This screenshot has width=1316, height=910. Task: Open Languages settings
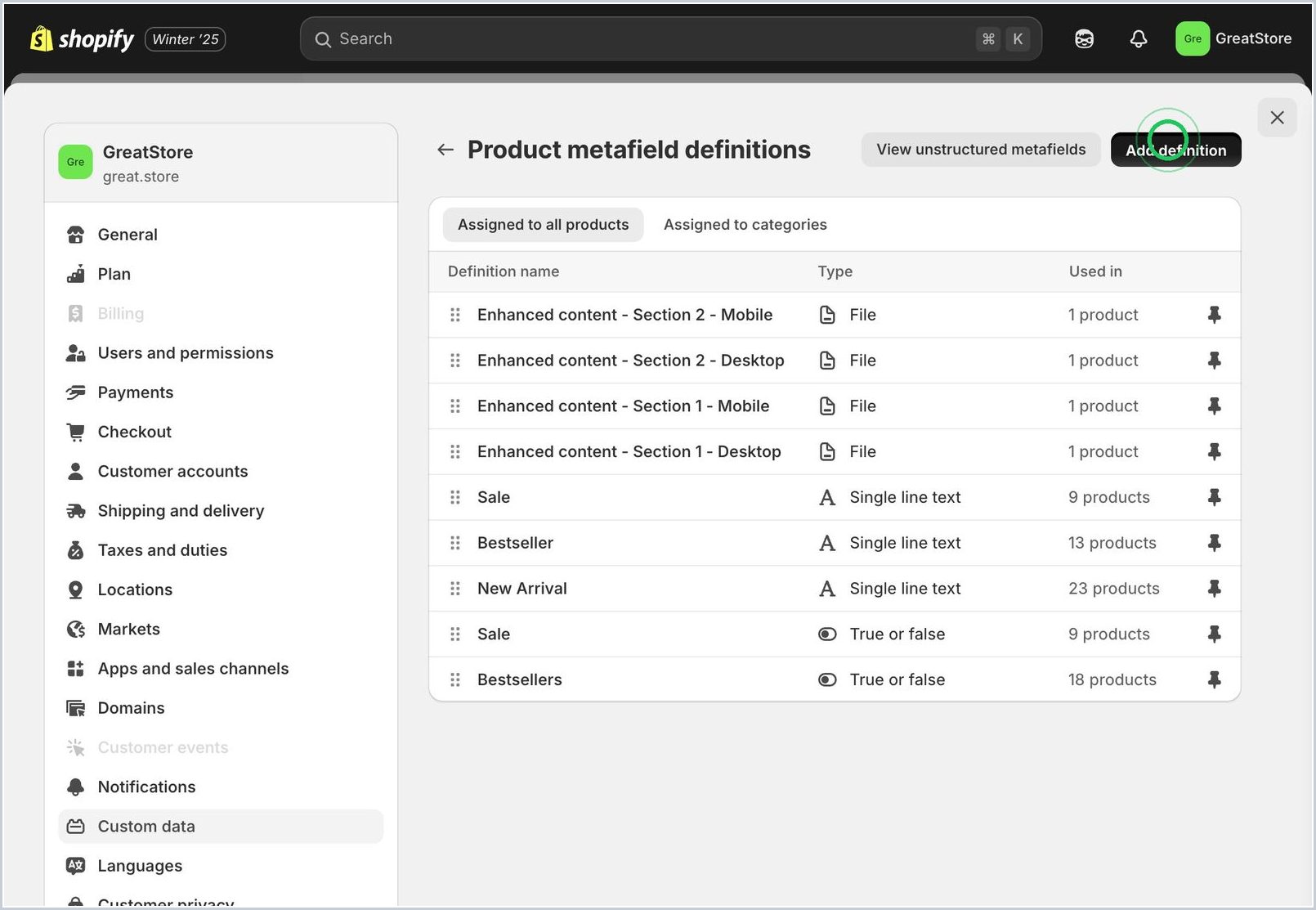click(221, 866)
